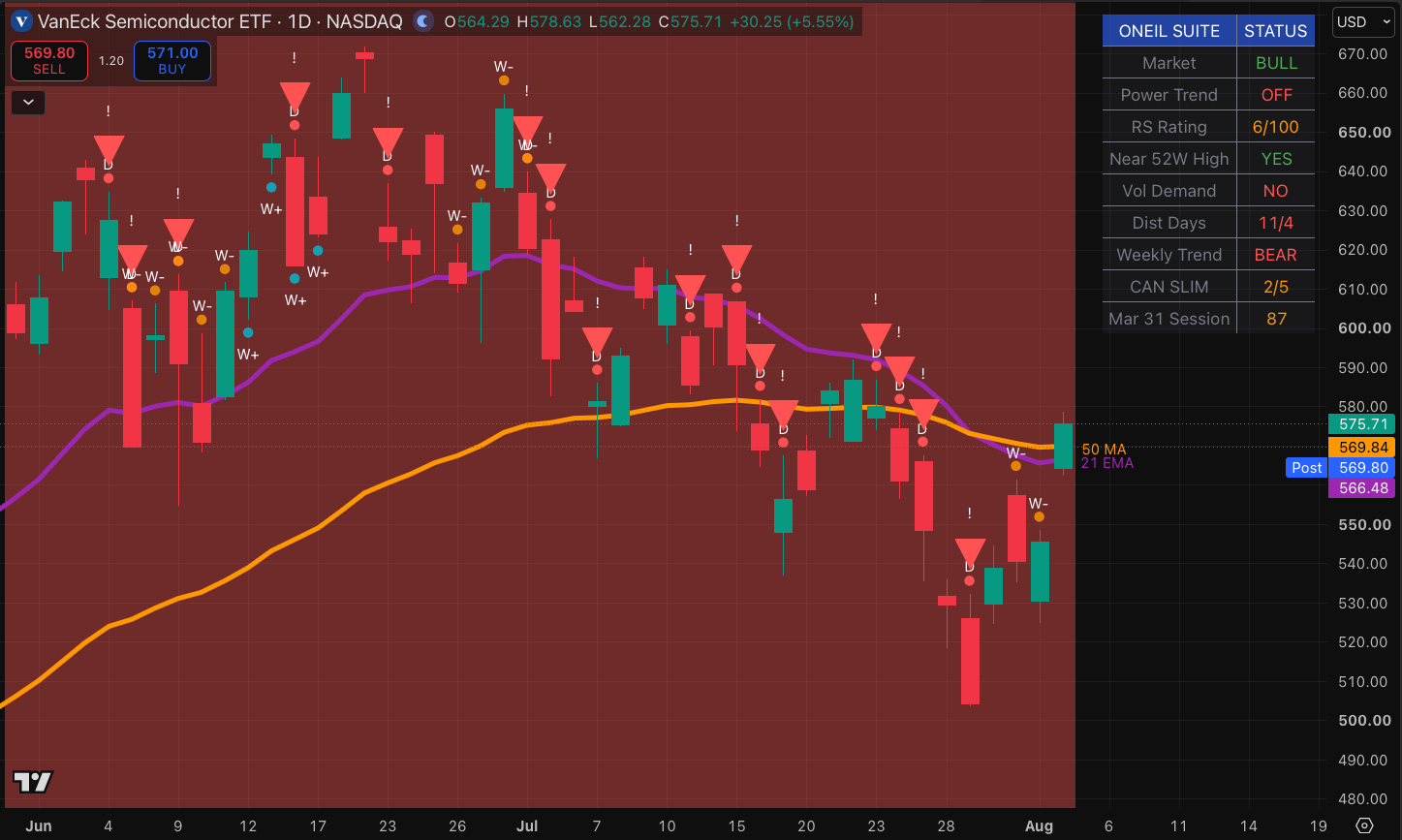Click the orange 569.84 price tag
Image resolution: width=1402 pixels, height=840 pixels.
[x=1364, y=447]
